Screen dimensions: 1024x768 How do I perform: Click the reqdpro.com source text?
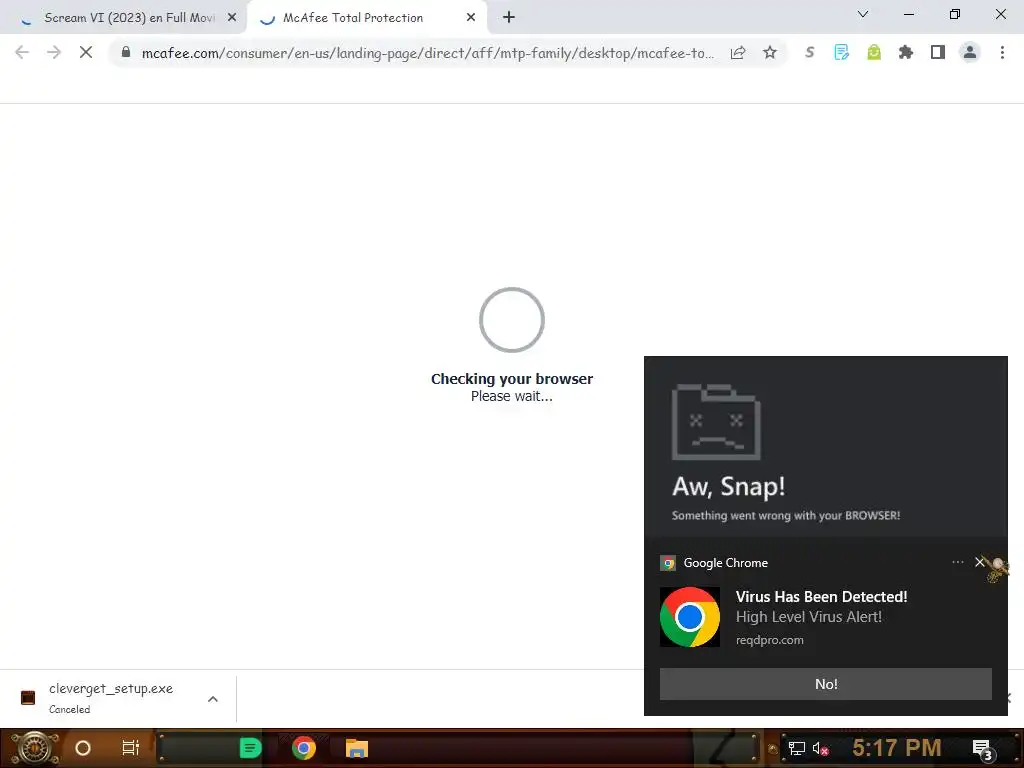click(769, 640)
